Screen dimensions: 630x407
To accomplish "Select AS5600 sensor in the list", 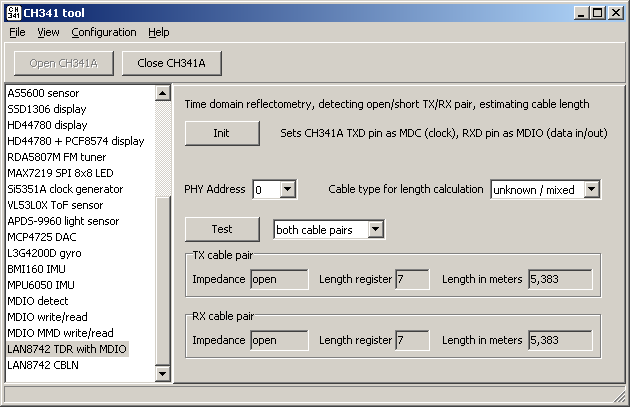I will (43, 93).
